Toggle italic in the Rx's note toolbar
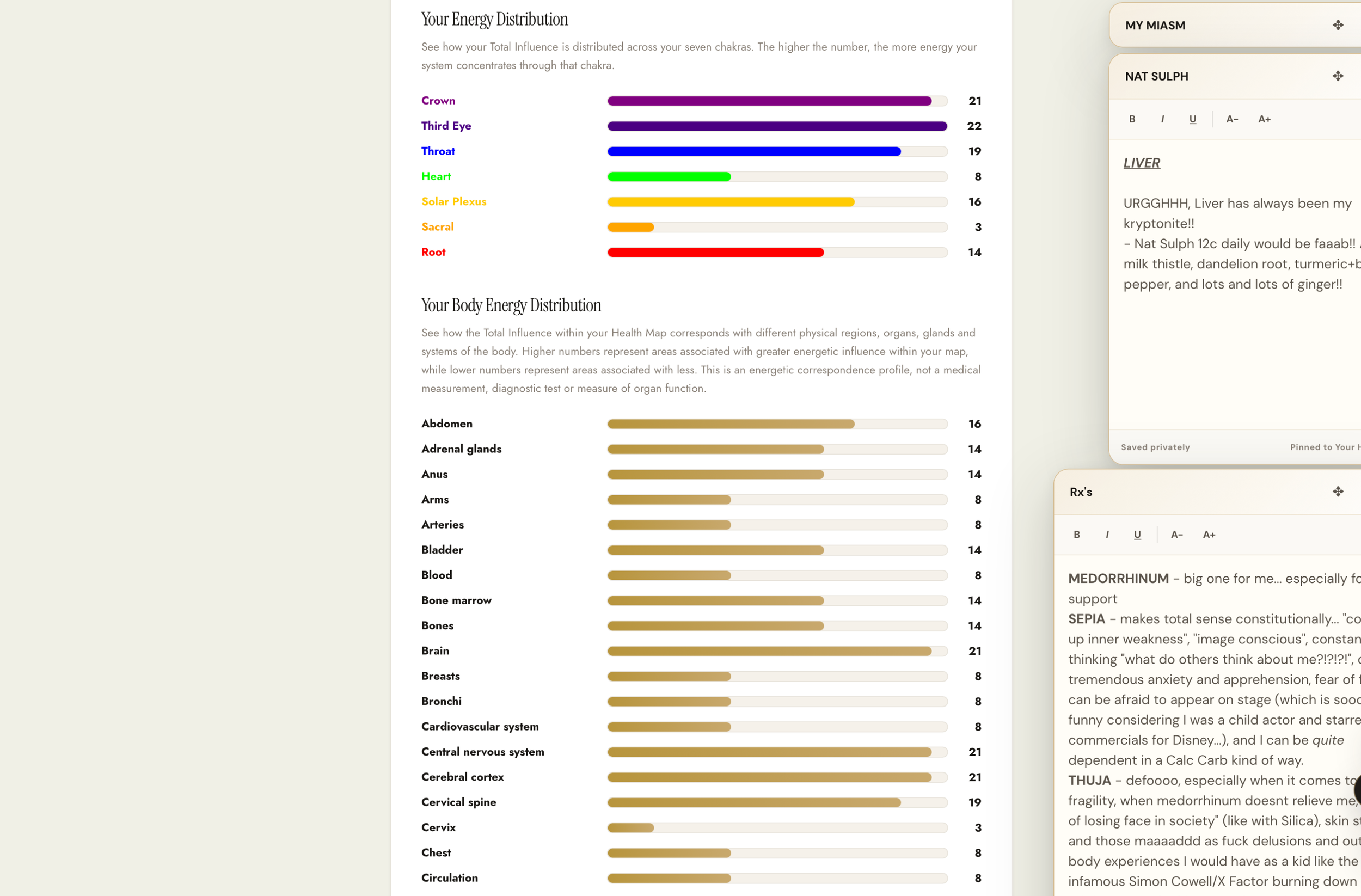This screenshot has width=1361, height=896. (1107, 535)
